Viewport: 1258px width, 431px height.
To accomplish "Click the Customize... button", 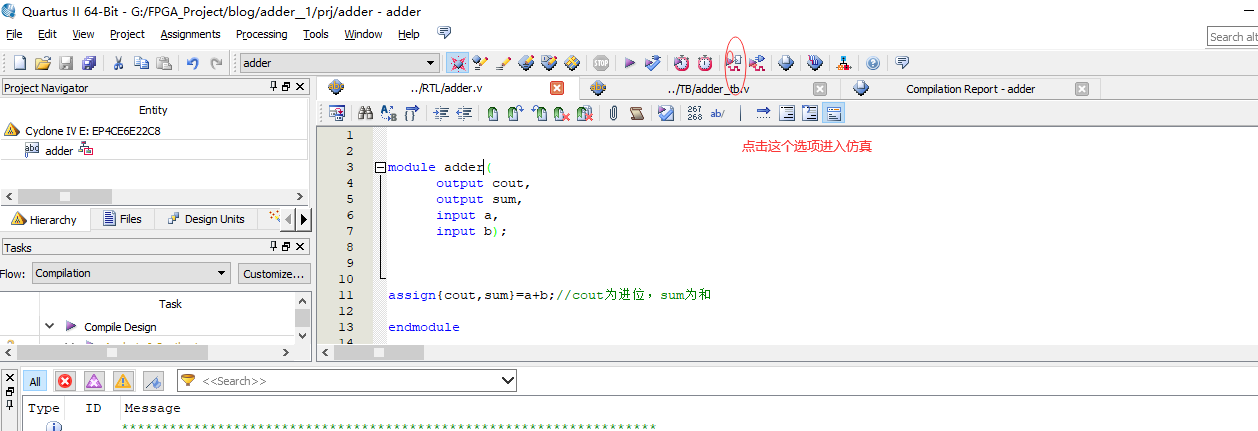I will tap(274, 273).
